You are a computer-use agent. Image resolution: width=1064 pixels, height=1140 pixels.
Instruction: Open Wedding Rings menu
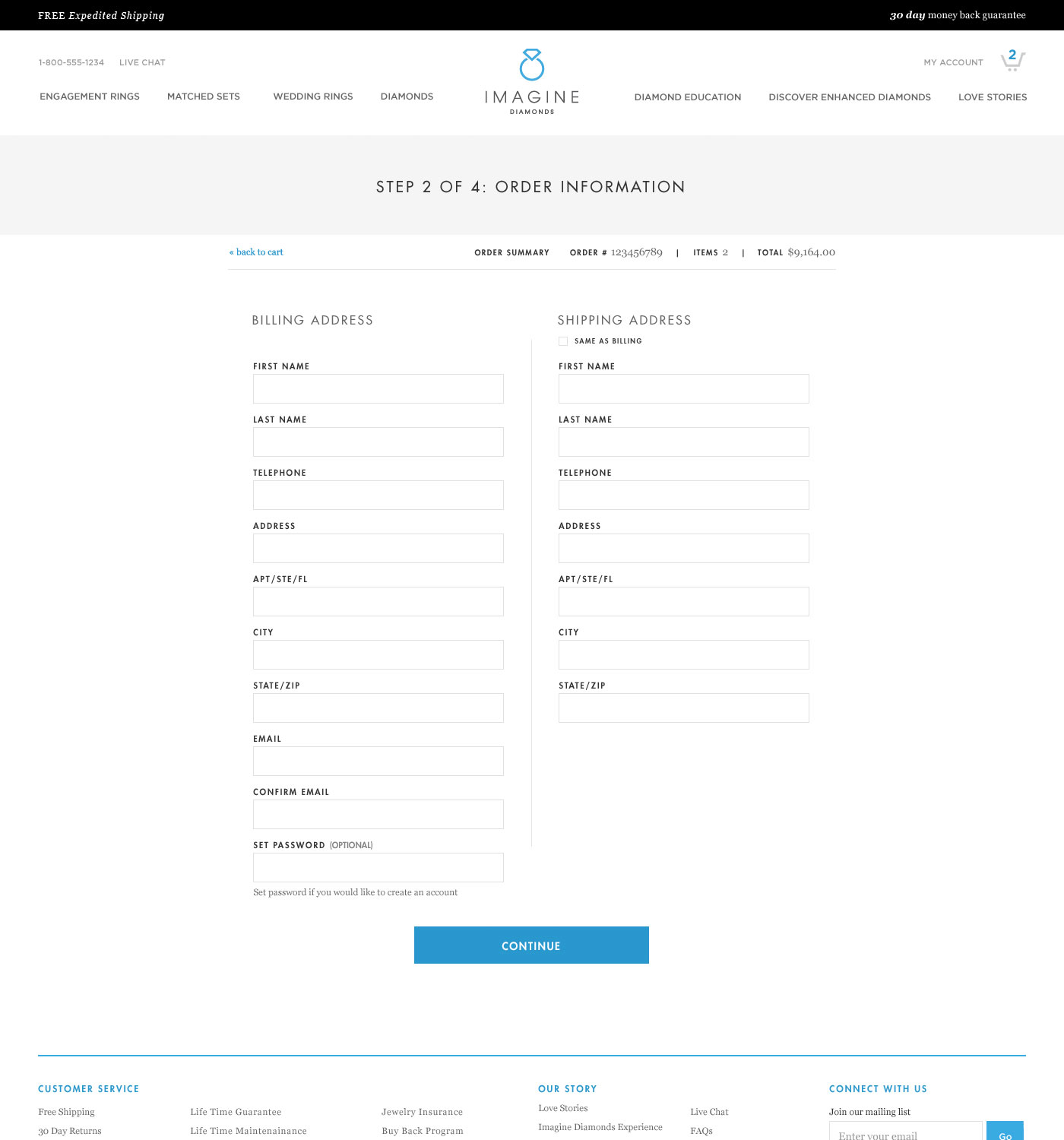[x=313, y=97]
